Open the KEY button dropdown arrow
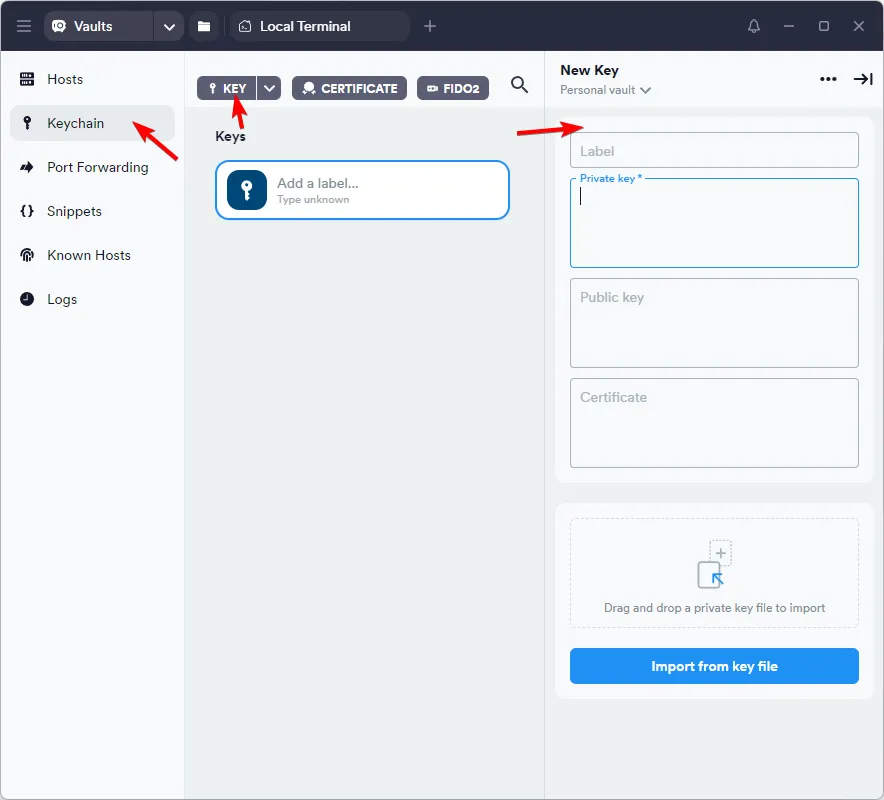 tap(269, 88)
